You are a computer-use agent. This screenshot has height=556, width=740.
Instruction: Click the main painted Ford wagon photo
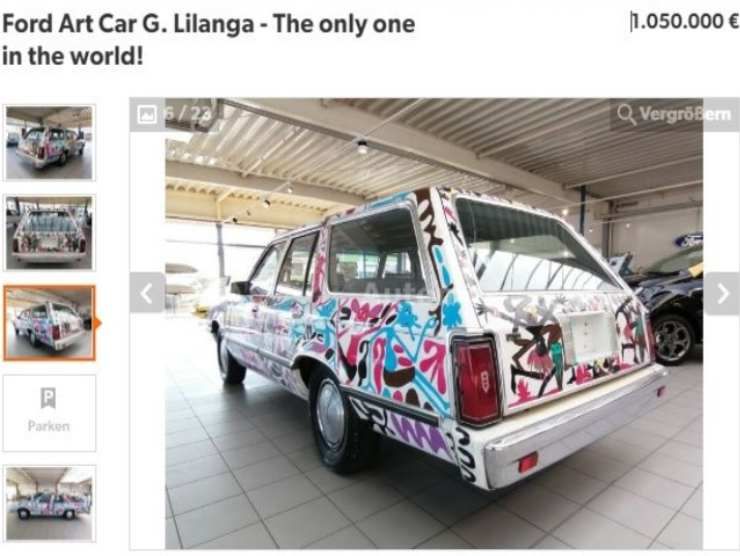coord(434,324)
